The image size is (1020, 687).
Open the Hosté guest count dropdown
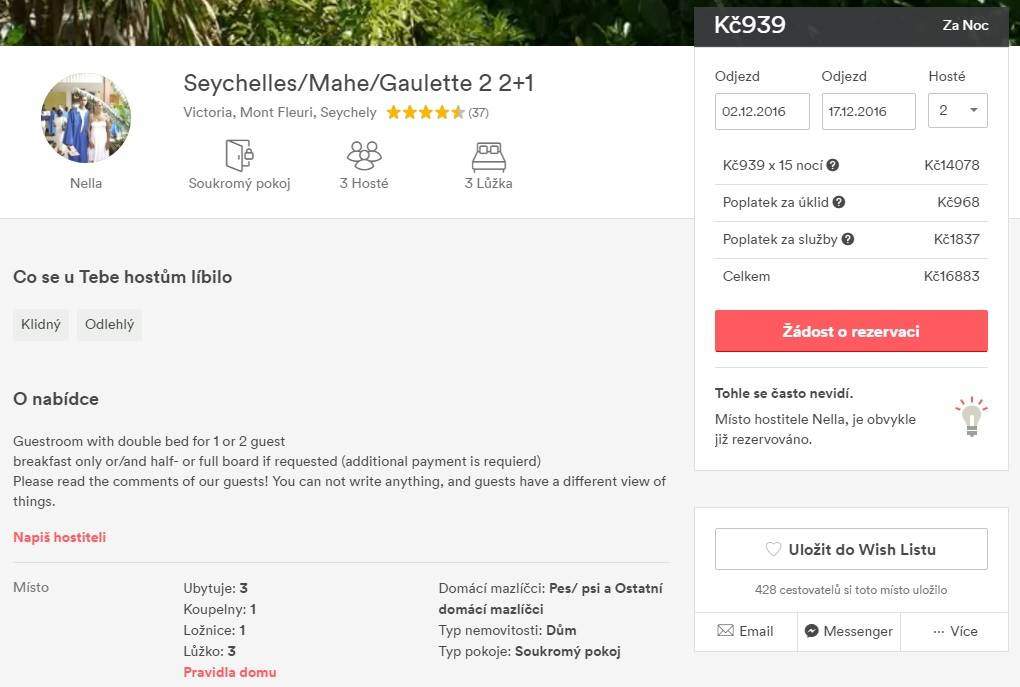[957, 111]
